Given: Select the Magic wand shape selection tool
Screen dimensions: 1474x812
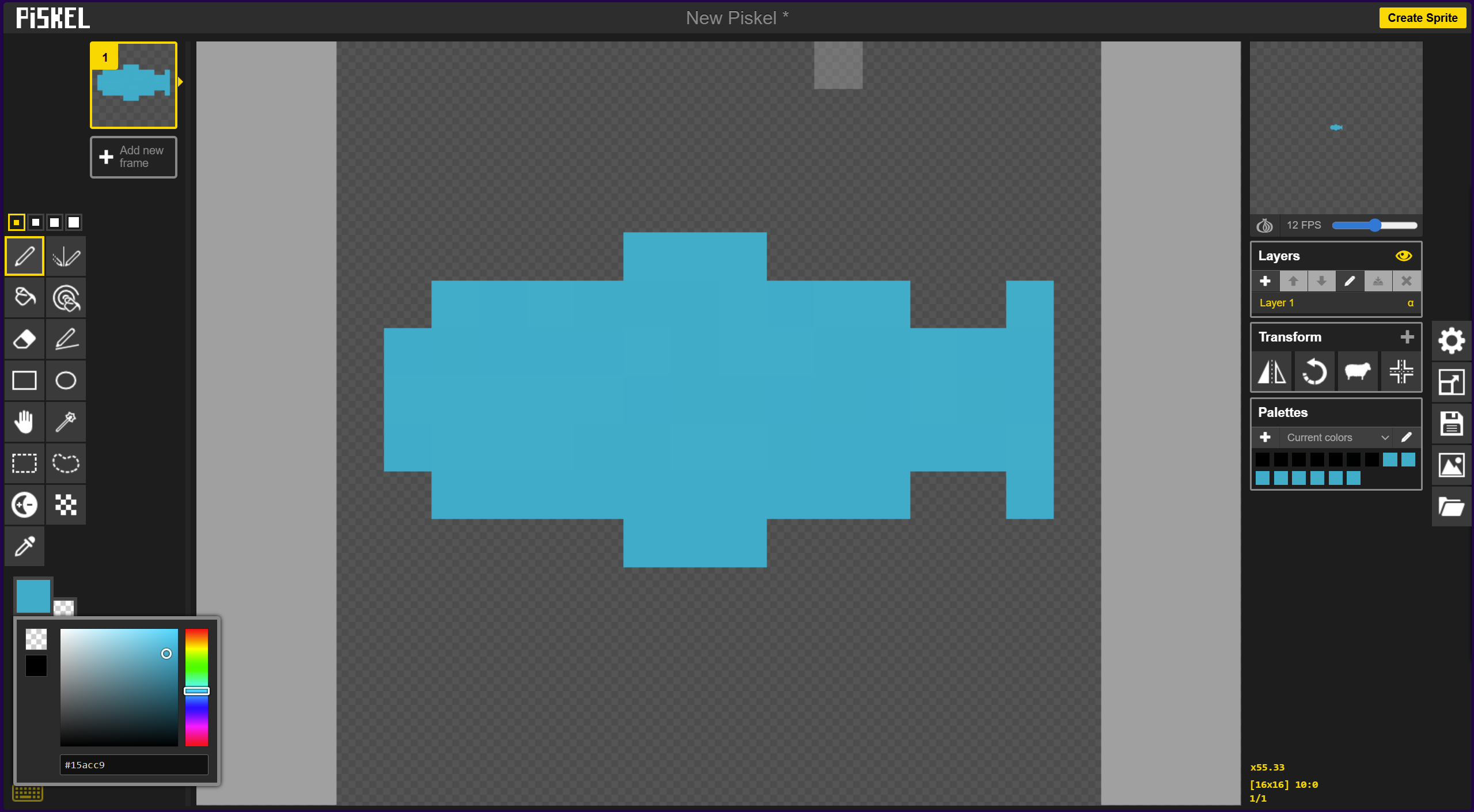Looking at the screenshot, I should [66, 422].
